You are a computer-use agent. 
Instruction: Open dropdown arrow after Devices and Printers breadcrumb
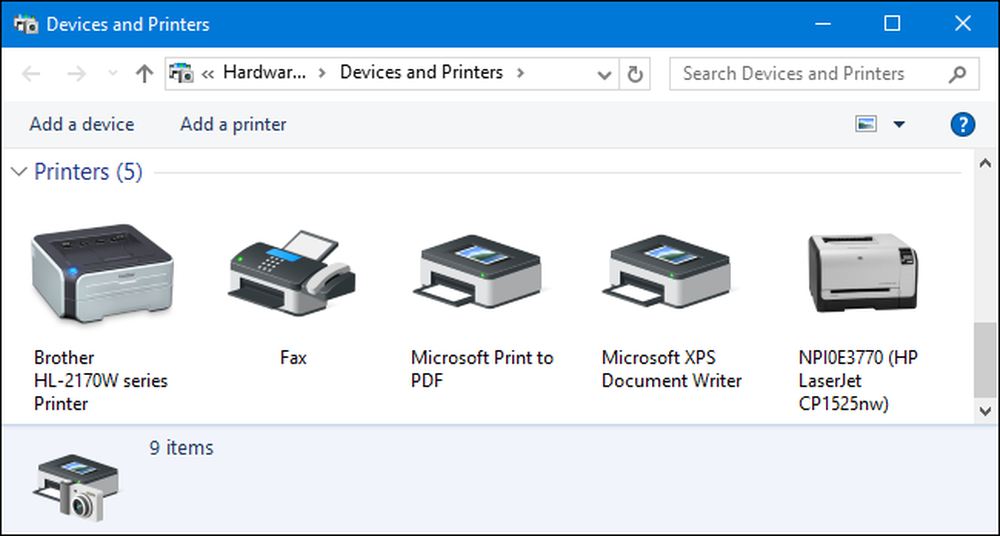[x=520, y=73]
